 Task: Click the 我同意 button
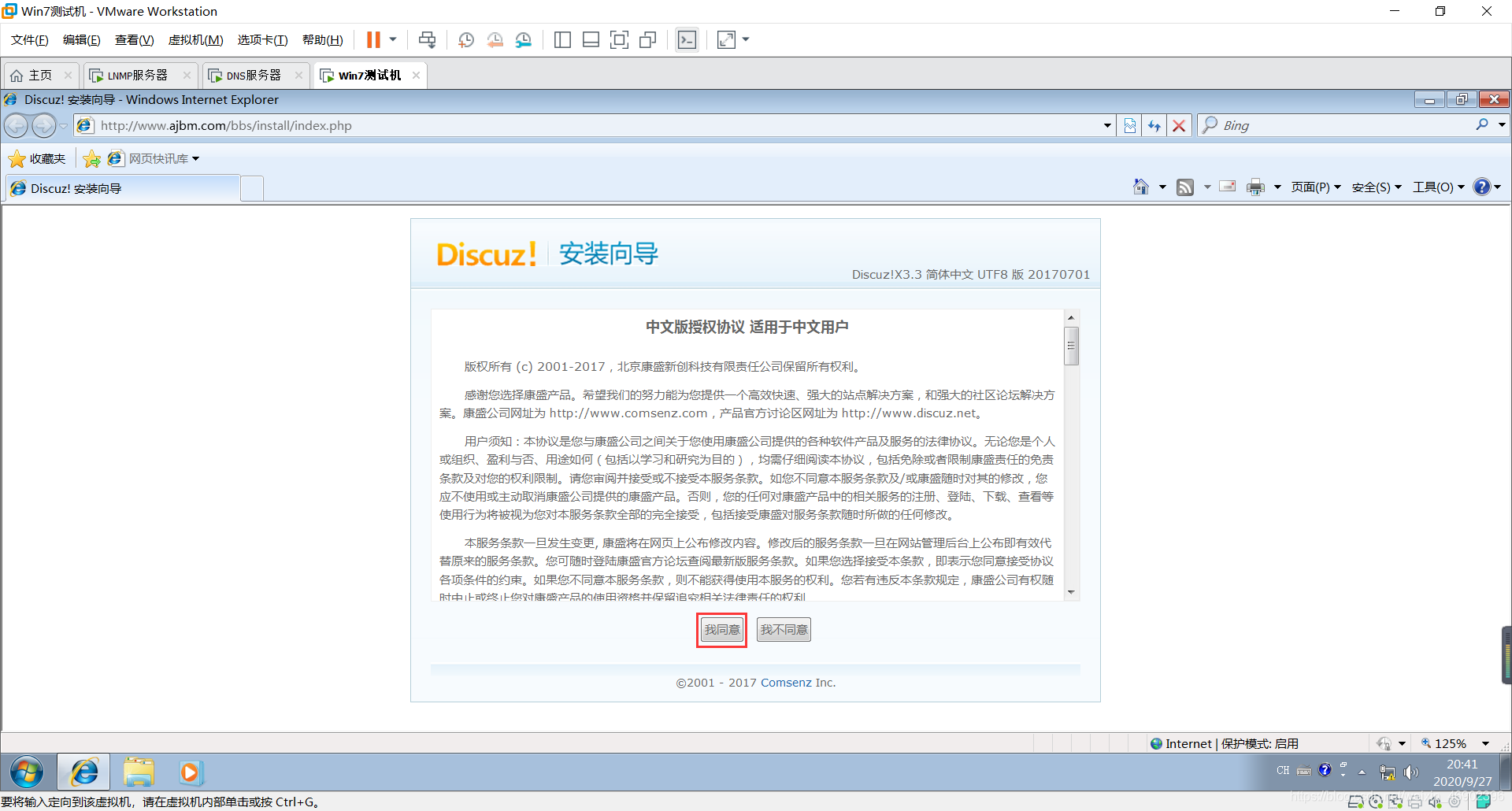tap(721, 630)
